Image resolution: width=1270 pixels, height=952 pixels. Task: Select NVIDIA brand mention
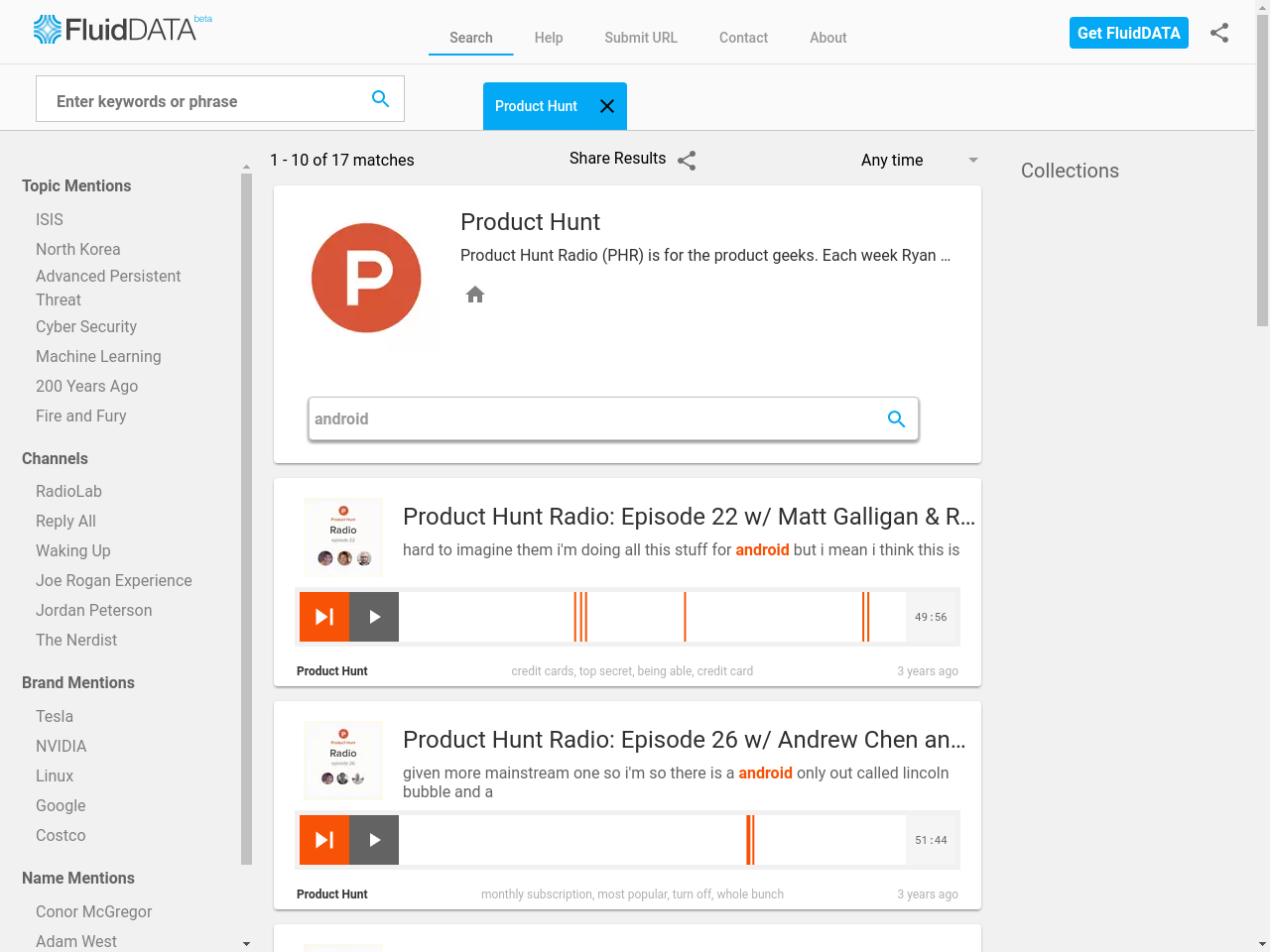pos(62,747)
